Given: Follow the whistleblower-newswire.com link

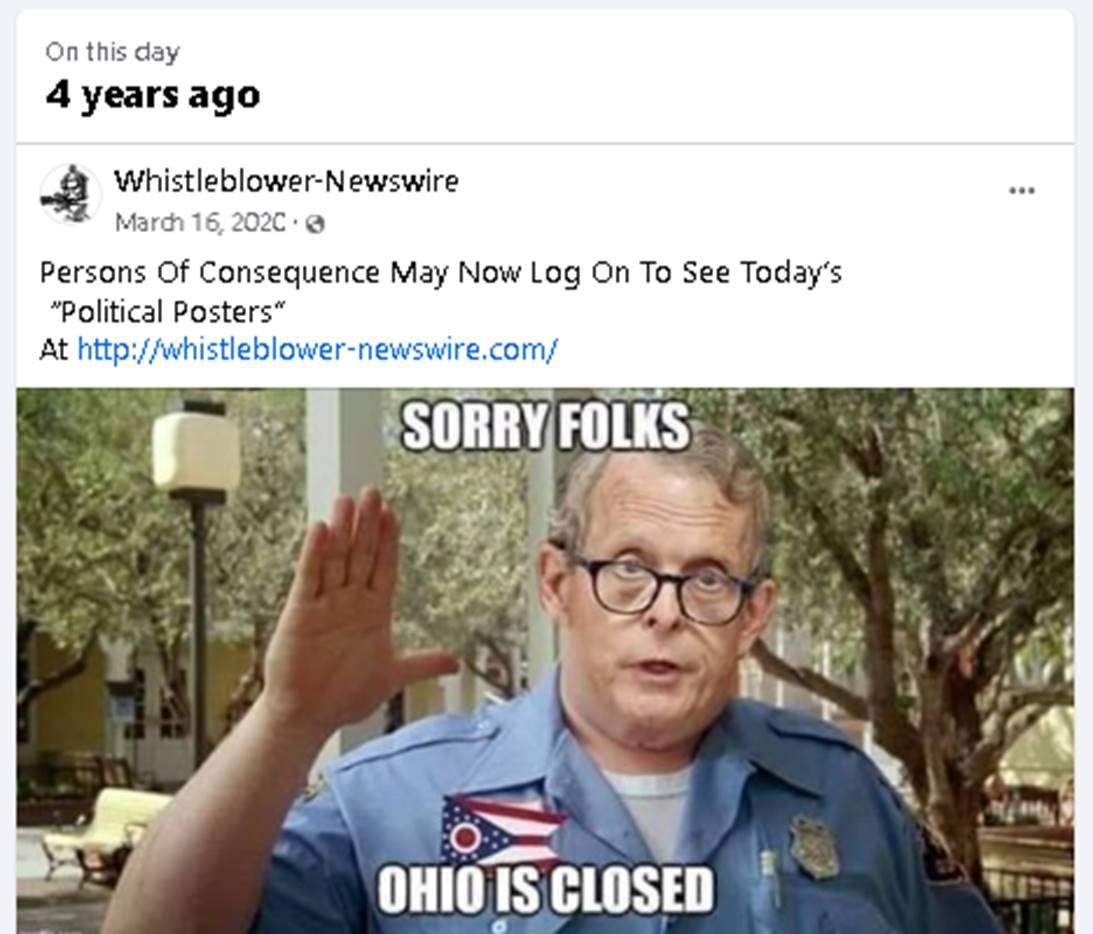Looking at the screenshot, I should 317,349.
